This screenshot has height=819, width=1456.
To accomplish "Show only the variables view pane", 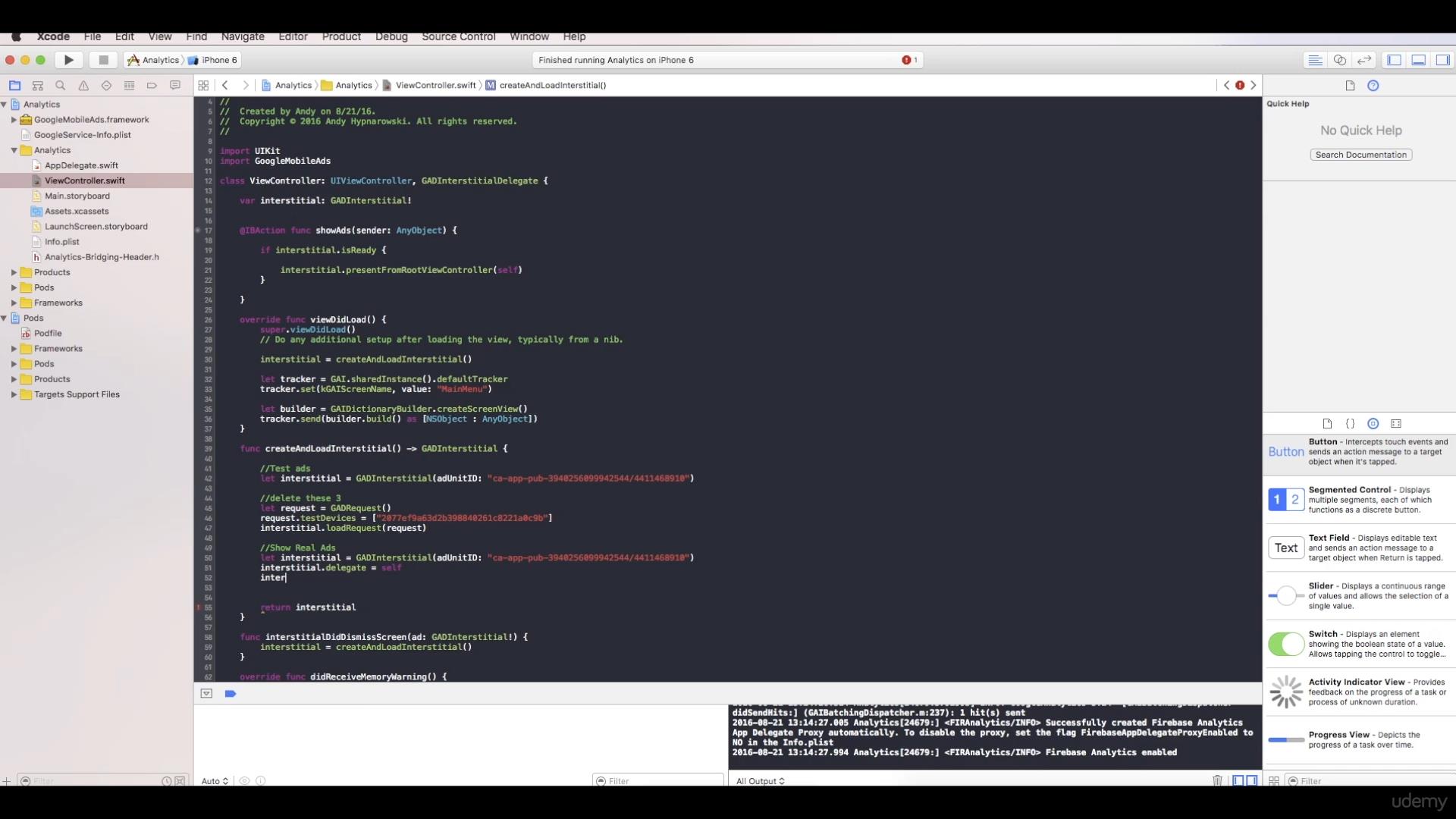I will click(1238, 780).
